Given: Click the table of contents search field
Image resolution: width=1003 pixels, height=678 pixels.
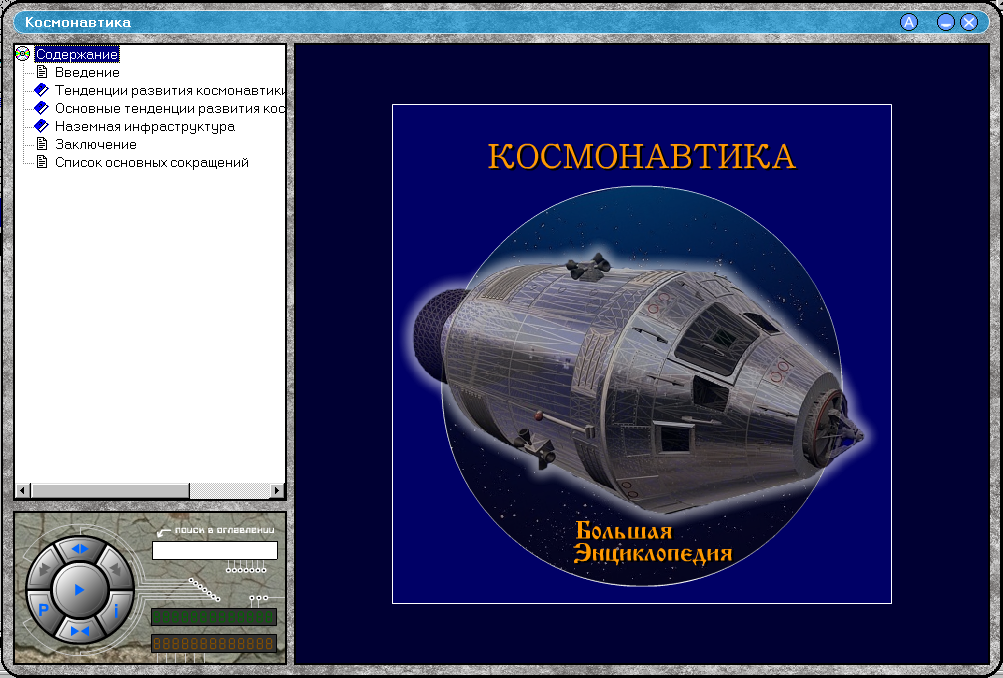Looking at the screenshot, I should click(214, 550).
